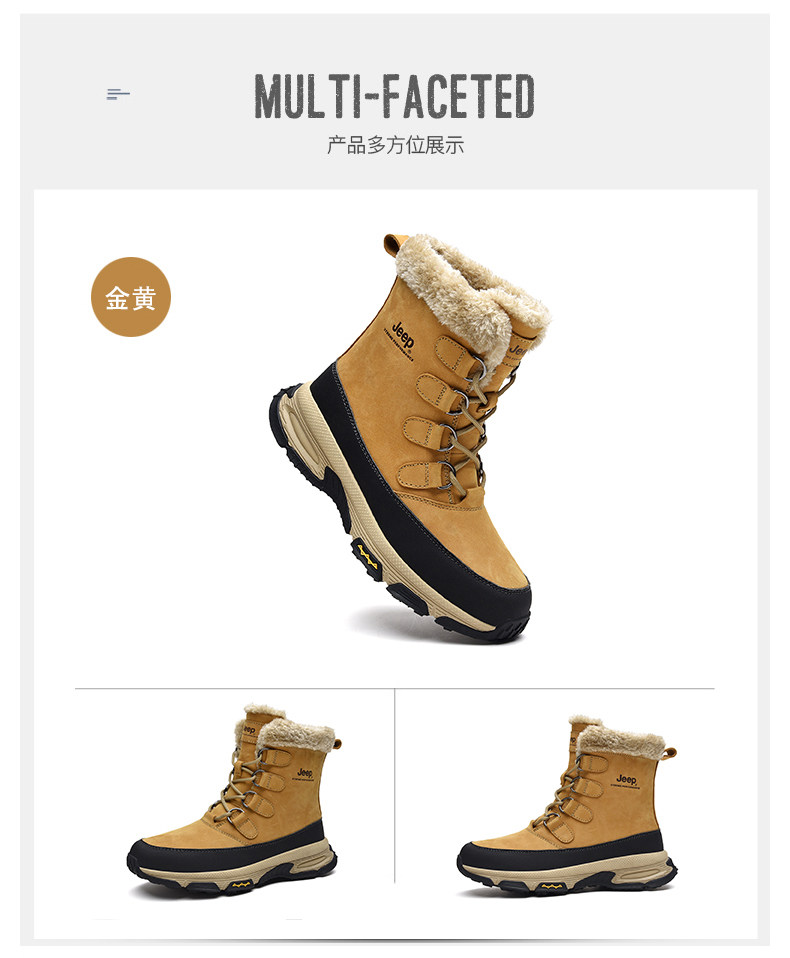Click the Jeep logo on the bottom-right boot
The width and height of the screenshot is (790, 958).
626,780
